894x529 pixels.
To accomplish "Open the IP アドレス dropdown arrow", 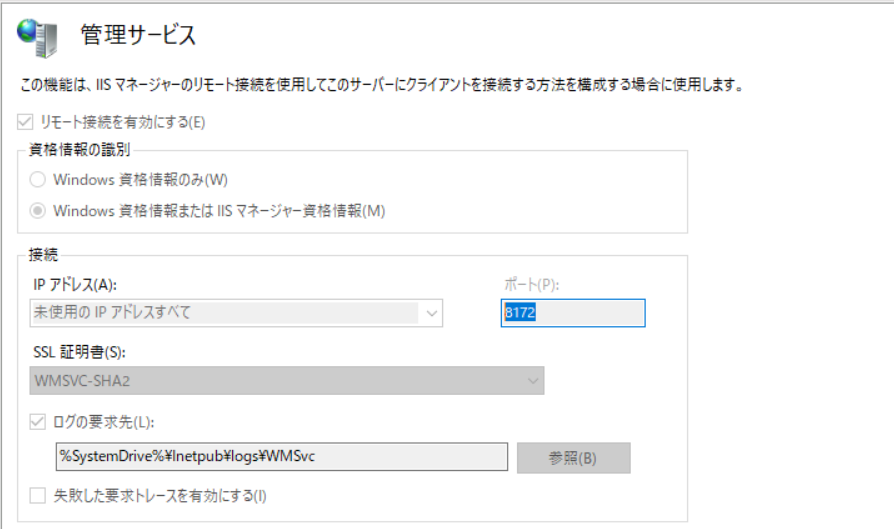I will pyautogui.click(x=432, y=313).
